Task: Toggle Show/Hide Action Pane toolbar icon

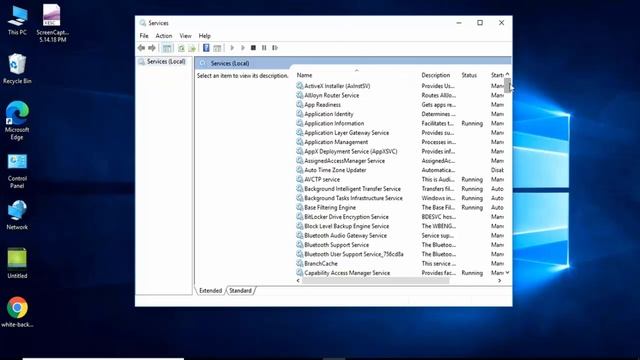Action: (217, 48)
